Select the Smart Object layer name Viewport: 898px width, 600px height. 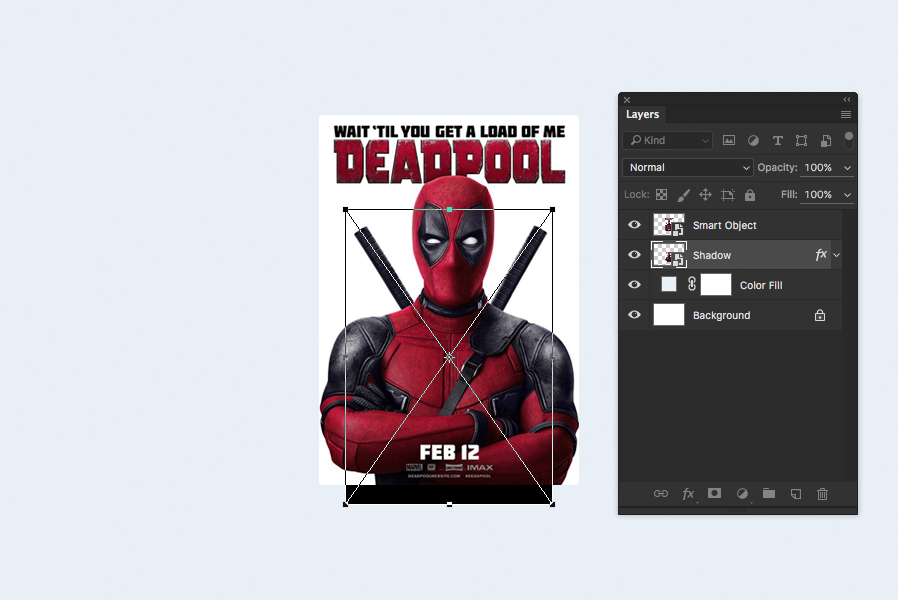tap(724, 226)
